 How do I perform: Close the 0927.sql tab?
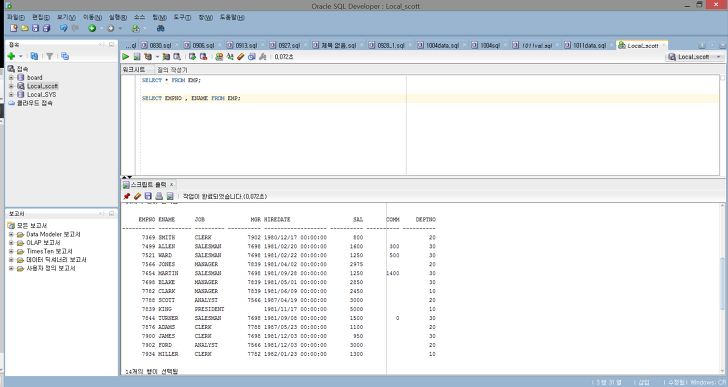306,45
